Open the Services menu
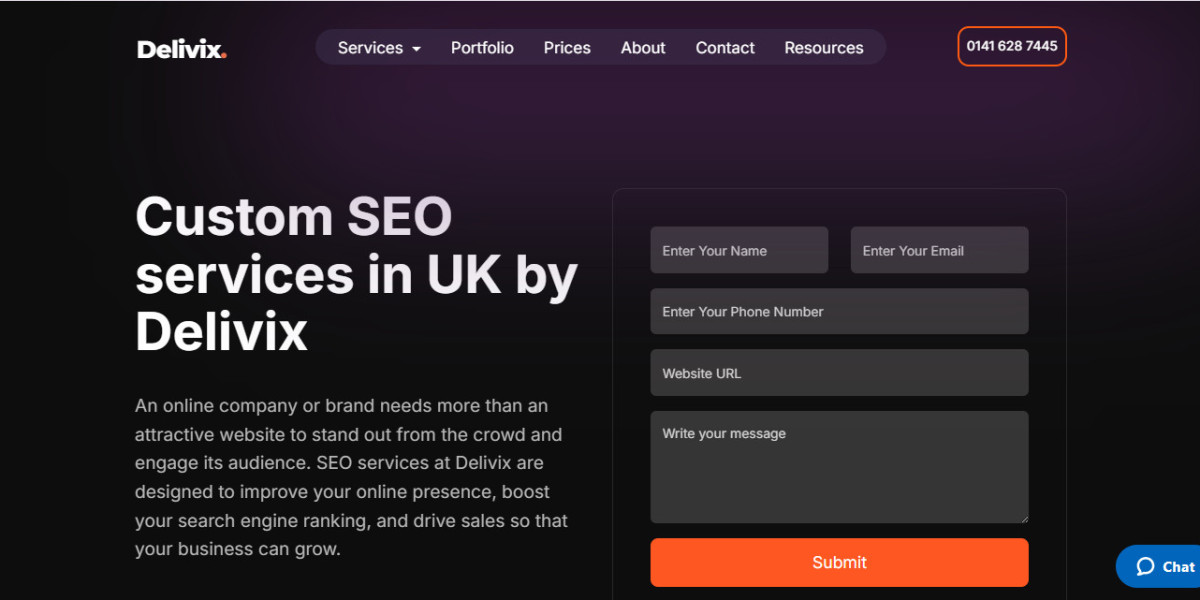The height and width of the screenshot is (600, 1200). coord(370,48)
